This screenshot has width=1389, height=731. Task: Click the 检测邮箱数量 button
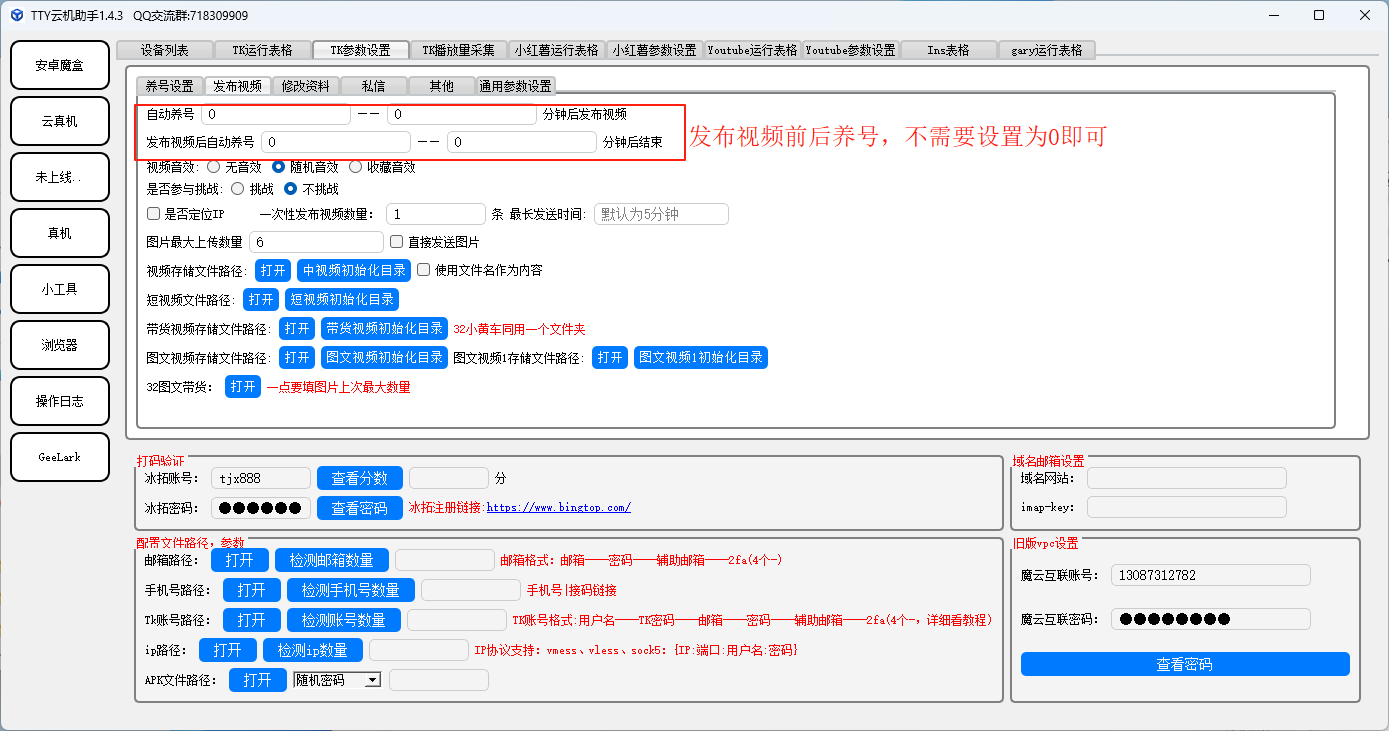point(332,560)
